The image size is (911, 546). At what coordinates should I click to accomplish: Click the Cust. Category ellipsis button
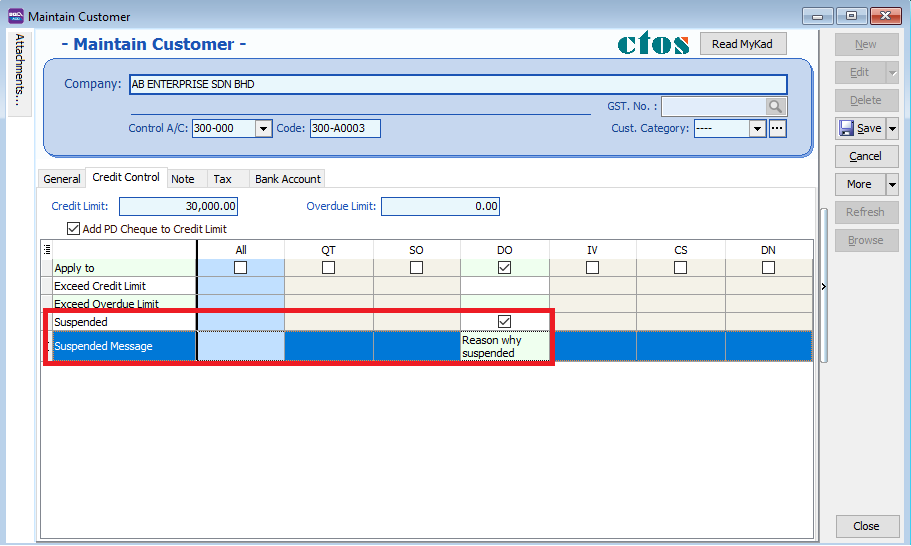point(777,128)
